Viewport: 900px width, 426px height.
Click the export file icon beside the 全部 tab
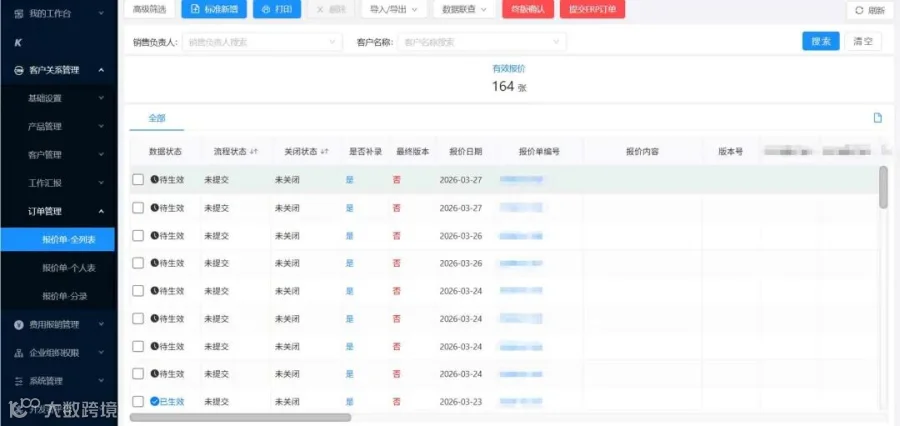pos(878,118)
